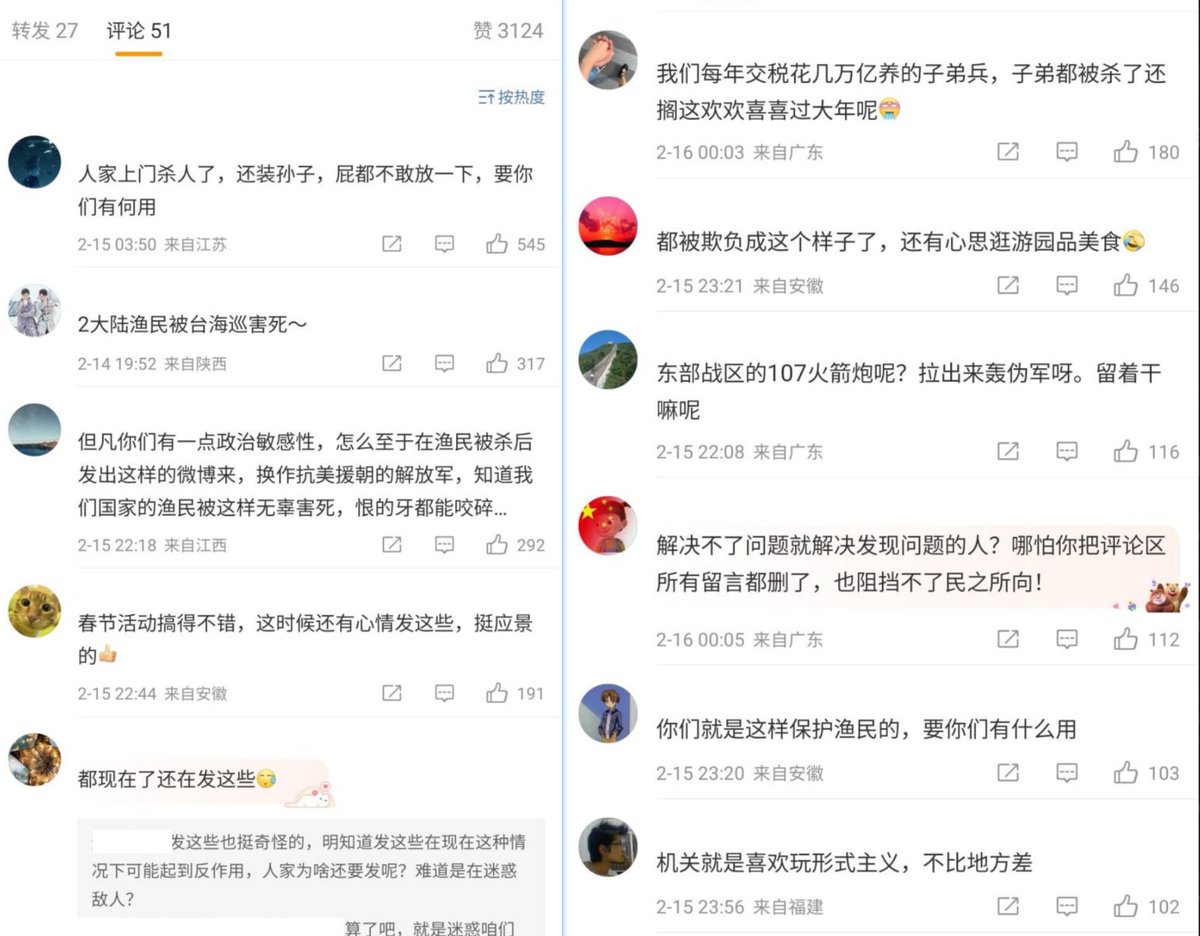
Task: Like the comment with 112 likes
Action: (x=1126, y=639)
